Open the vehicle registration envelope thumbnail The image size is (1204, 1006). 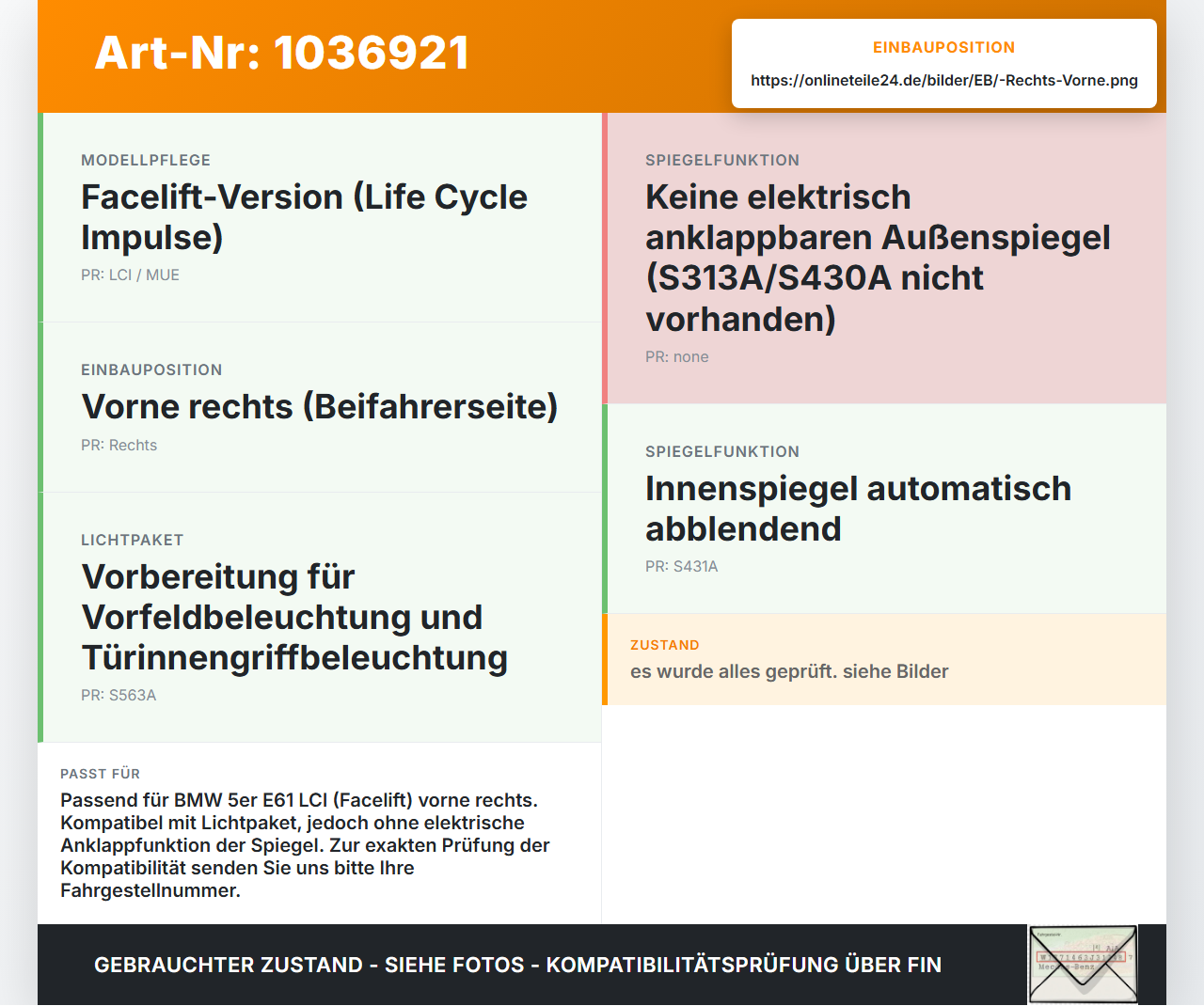[1083, 965]
